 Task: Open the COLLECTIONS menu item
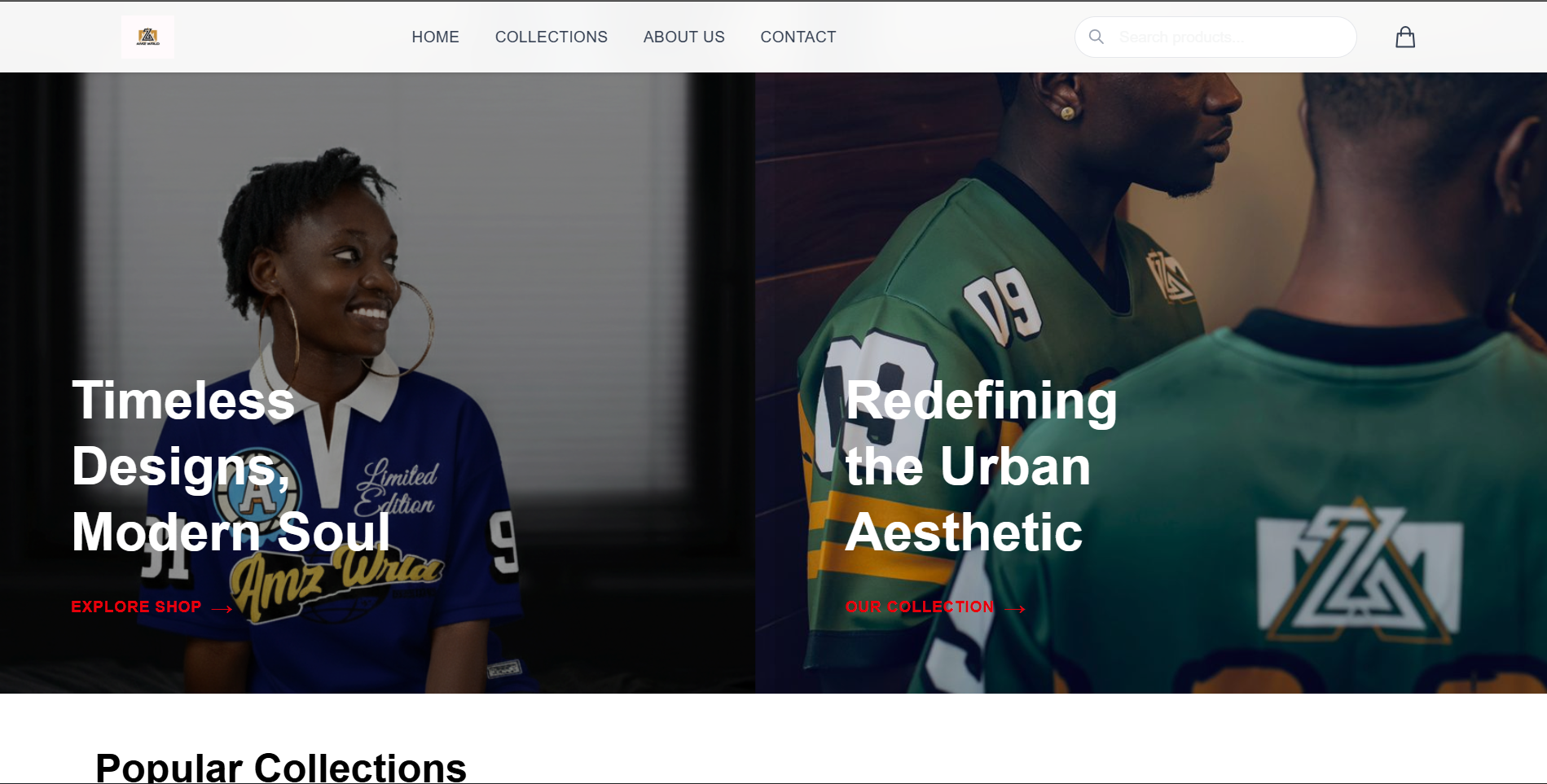click(x=552, y=37)
